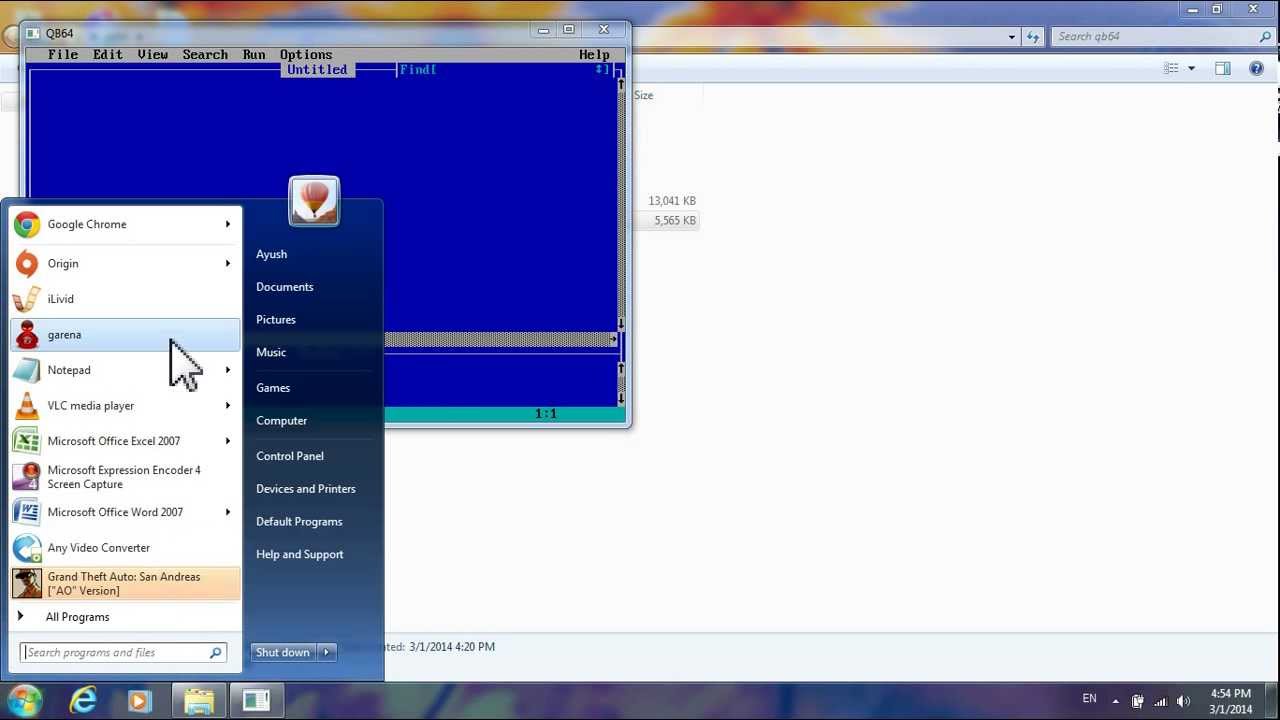Open Pictures from the Start menu
The height and width of the screenshot is (720, 1280).
(x=276, y=320)
